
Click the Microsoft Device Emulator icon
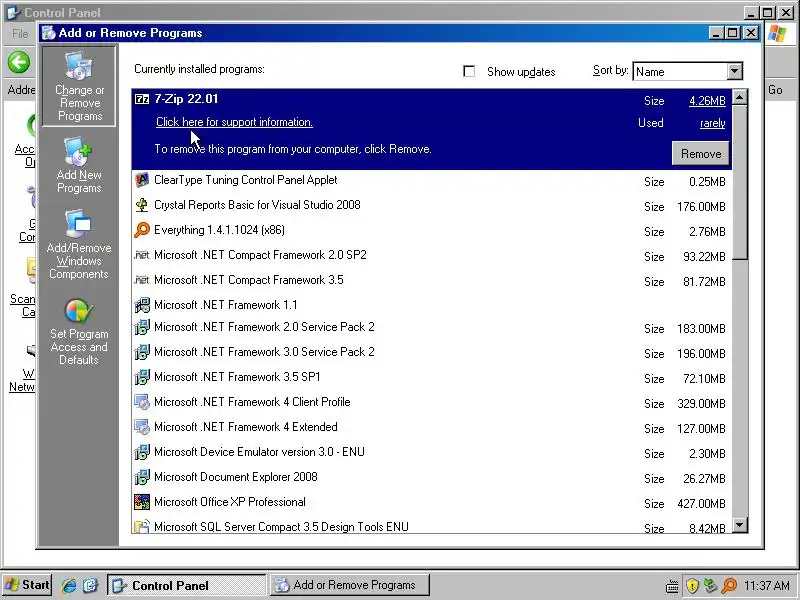(142, 452)
